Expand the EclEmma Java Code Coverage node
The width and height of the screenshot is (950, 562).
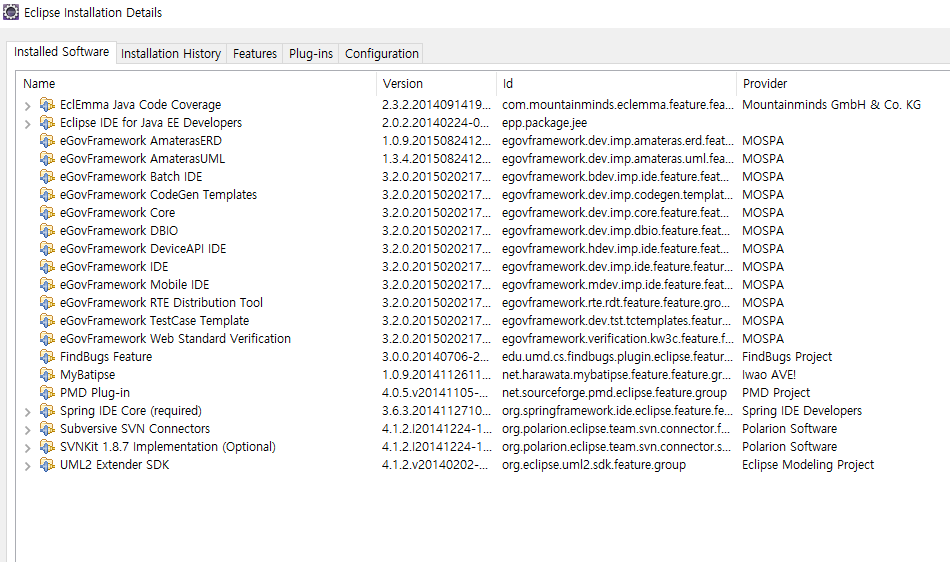tap(27, 106)
